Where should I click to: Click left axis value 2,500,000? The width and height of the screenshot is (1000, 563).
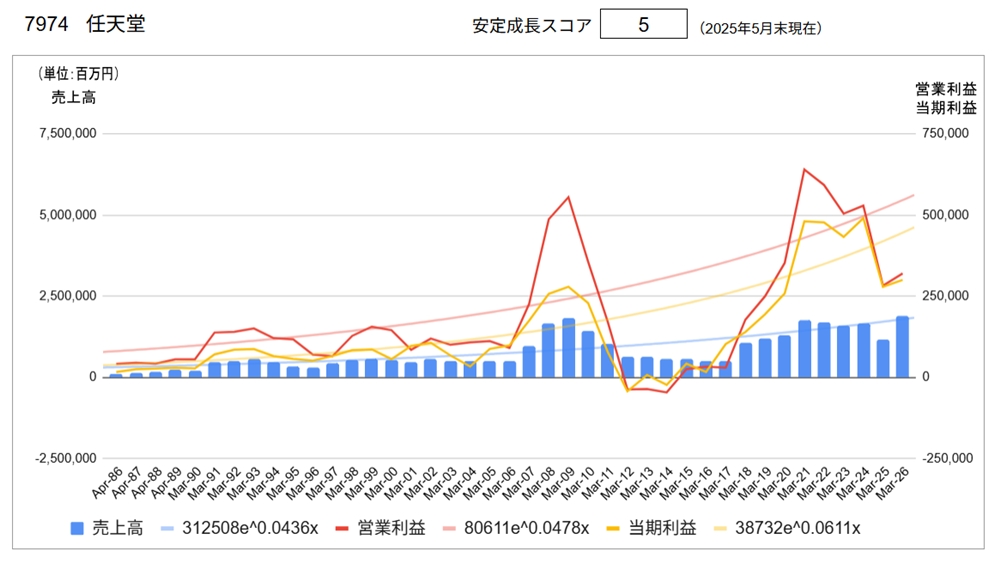68,296
